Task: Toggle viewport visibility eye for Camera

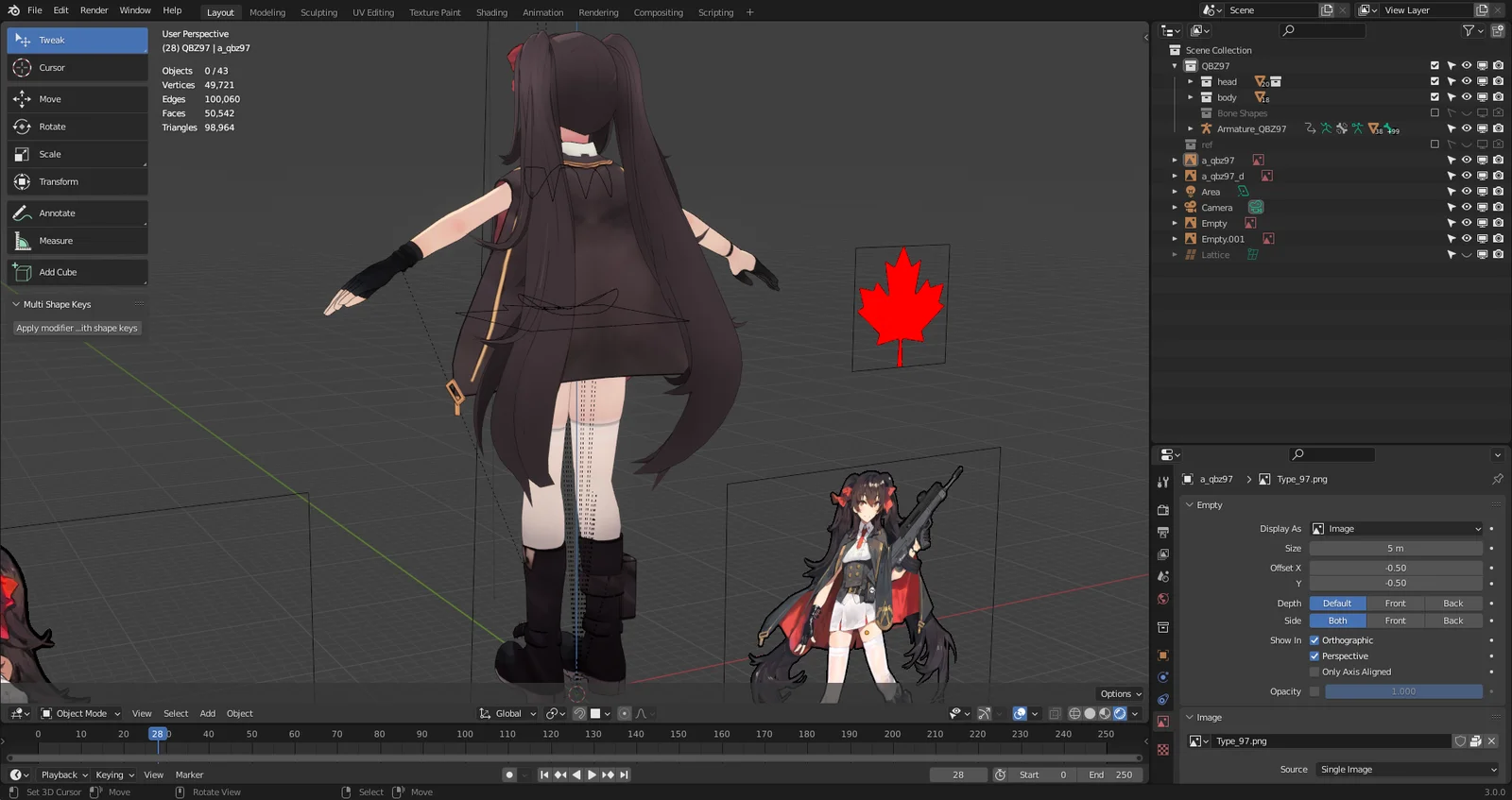Action: [1467, 207]
